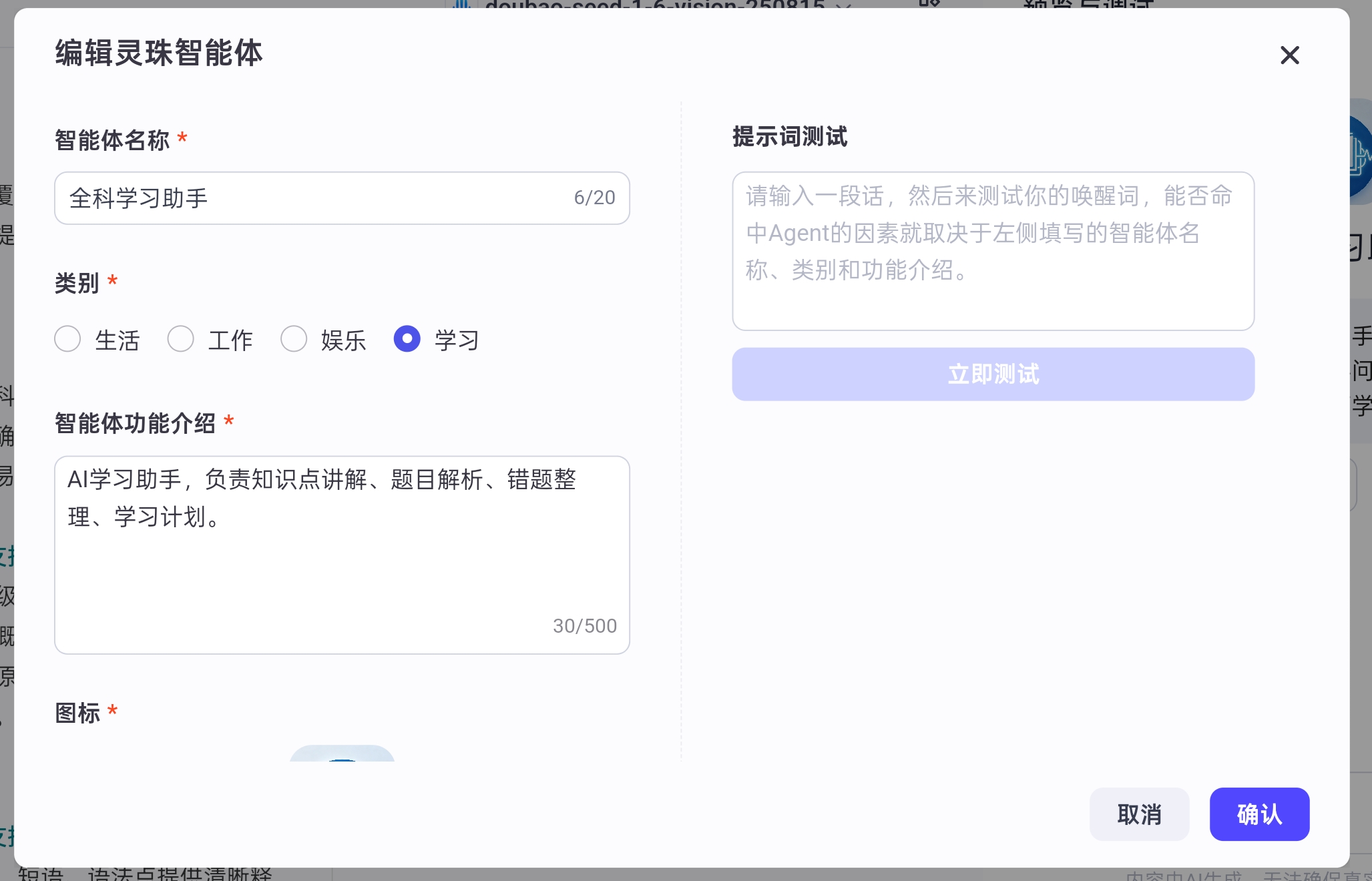Select the 生活 category radio button
The image size is (1372, 881).
coord(68,339)
